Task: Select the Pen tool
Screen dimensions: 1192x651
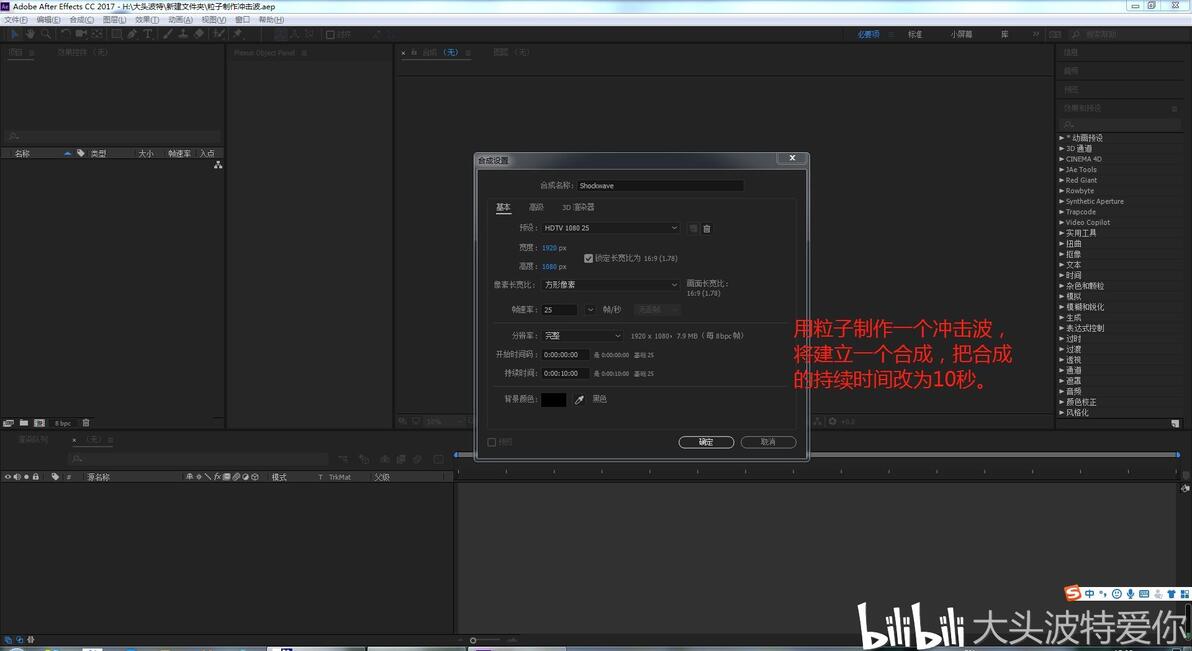Action: (132, 34)
